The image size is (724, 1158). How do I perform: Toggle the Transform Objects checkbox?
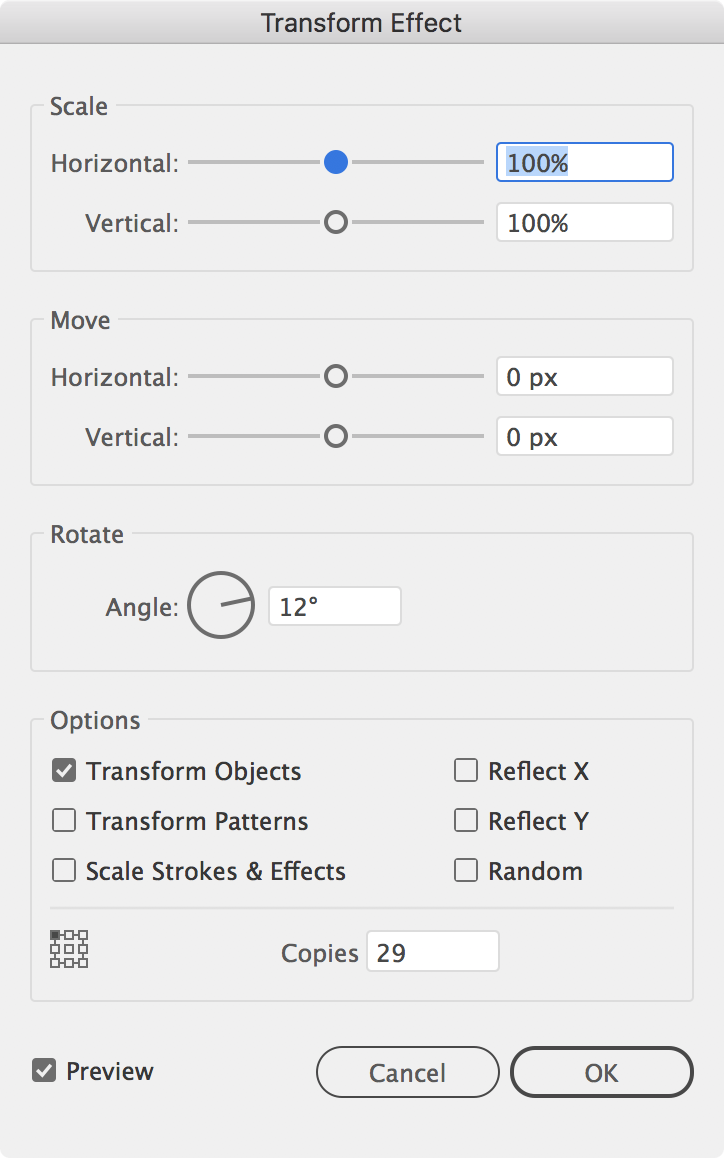point(64,770)
